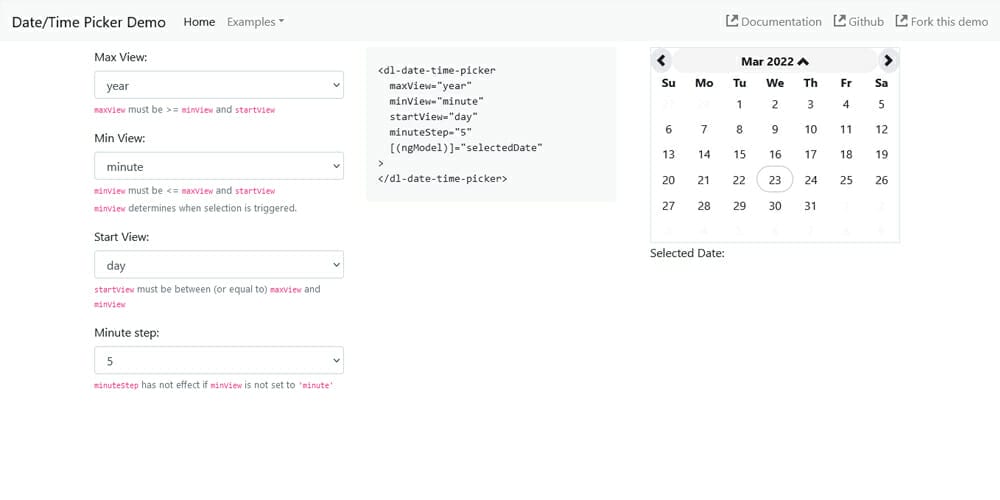Select March 8 in the calendar

tap(739, 129)
